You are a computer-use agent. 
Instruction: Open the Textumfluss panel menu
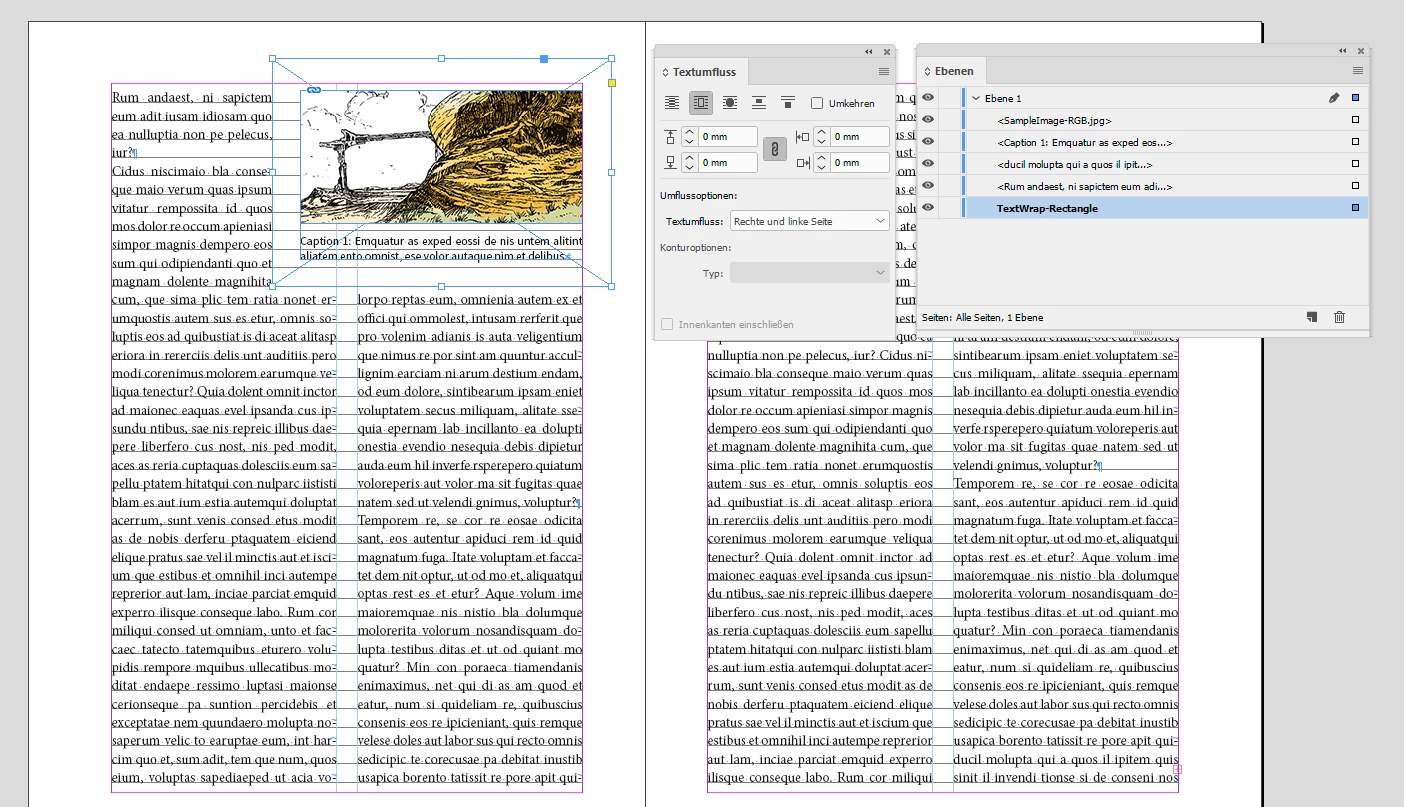coord(884,72)
